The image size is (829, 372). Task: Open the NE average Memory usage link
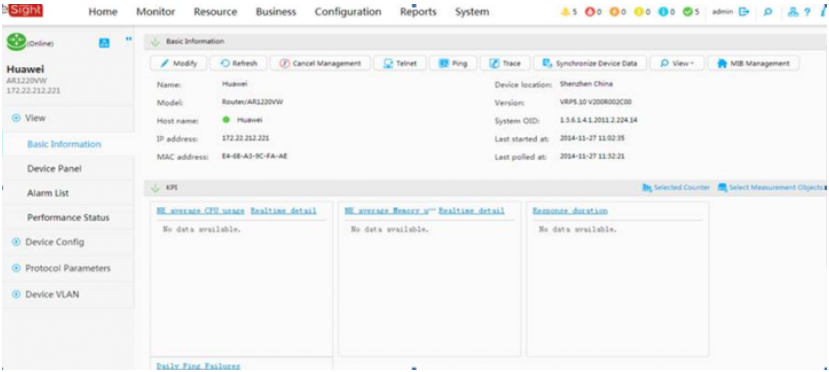(x=389, y=211)
